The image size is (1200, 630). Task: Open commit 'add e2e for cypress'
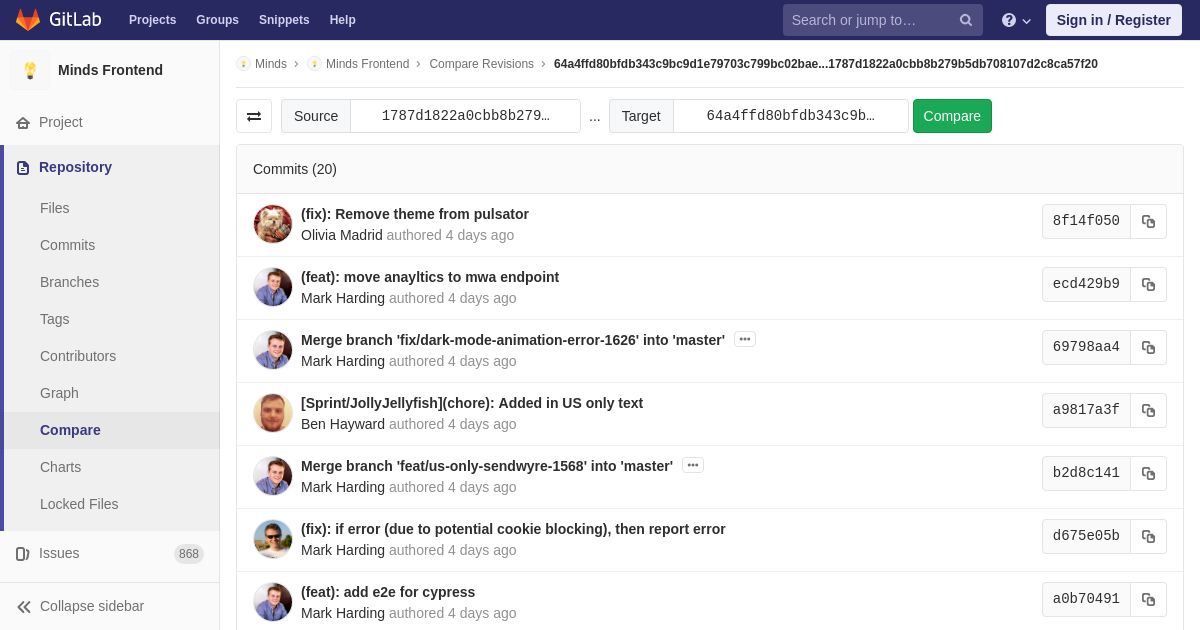pos(388,592)
